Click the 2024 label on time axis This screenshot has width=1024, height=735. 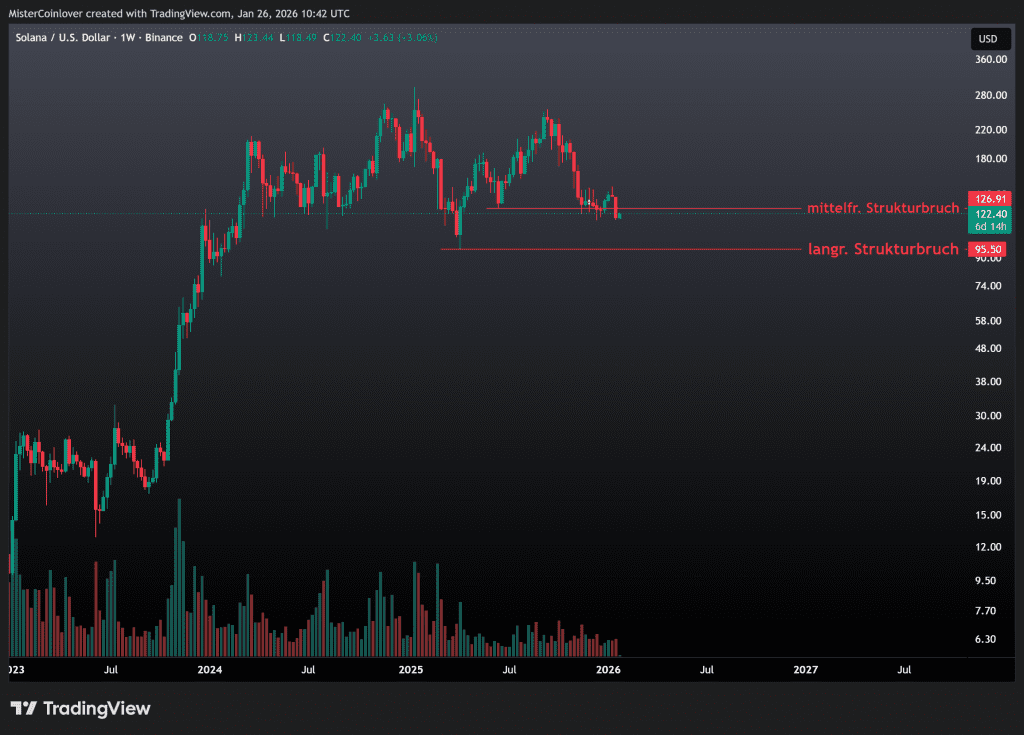[210, 669]
